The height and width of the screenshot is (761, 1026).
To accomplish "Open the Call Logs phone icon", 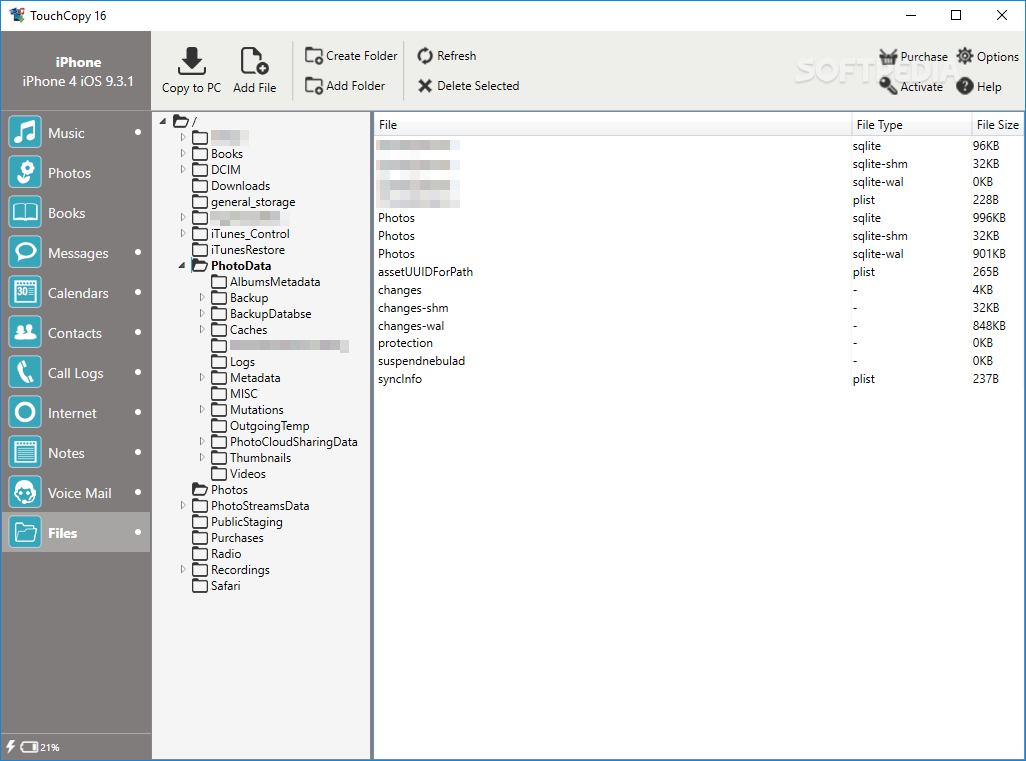I will 25,372.
